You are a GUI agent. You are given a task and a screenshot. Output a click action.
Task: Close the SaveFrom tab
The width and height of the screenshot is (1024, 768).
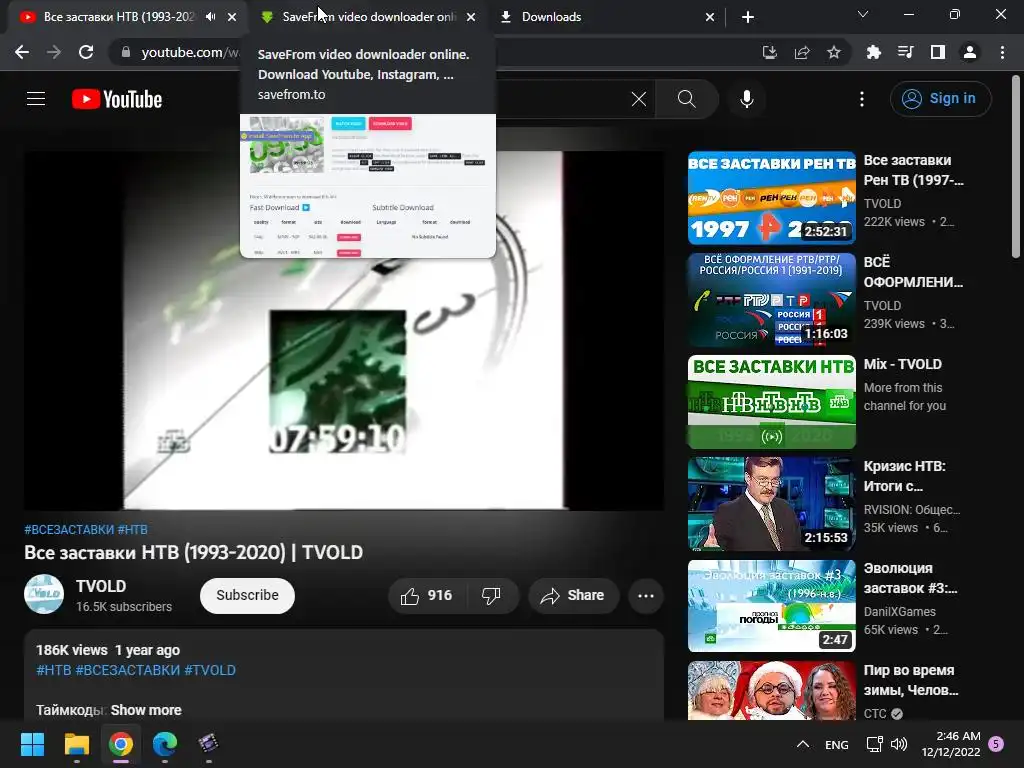pos(471,17)
